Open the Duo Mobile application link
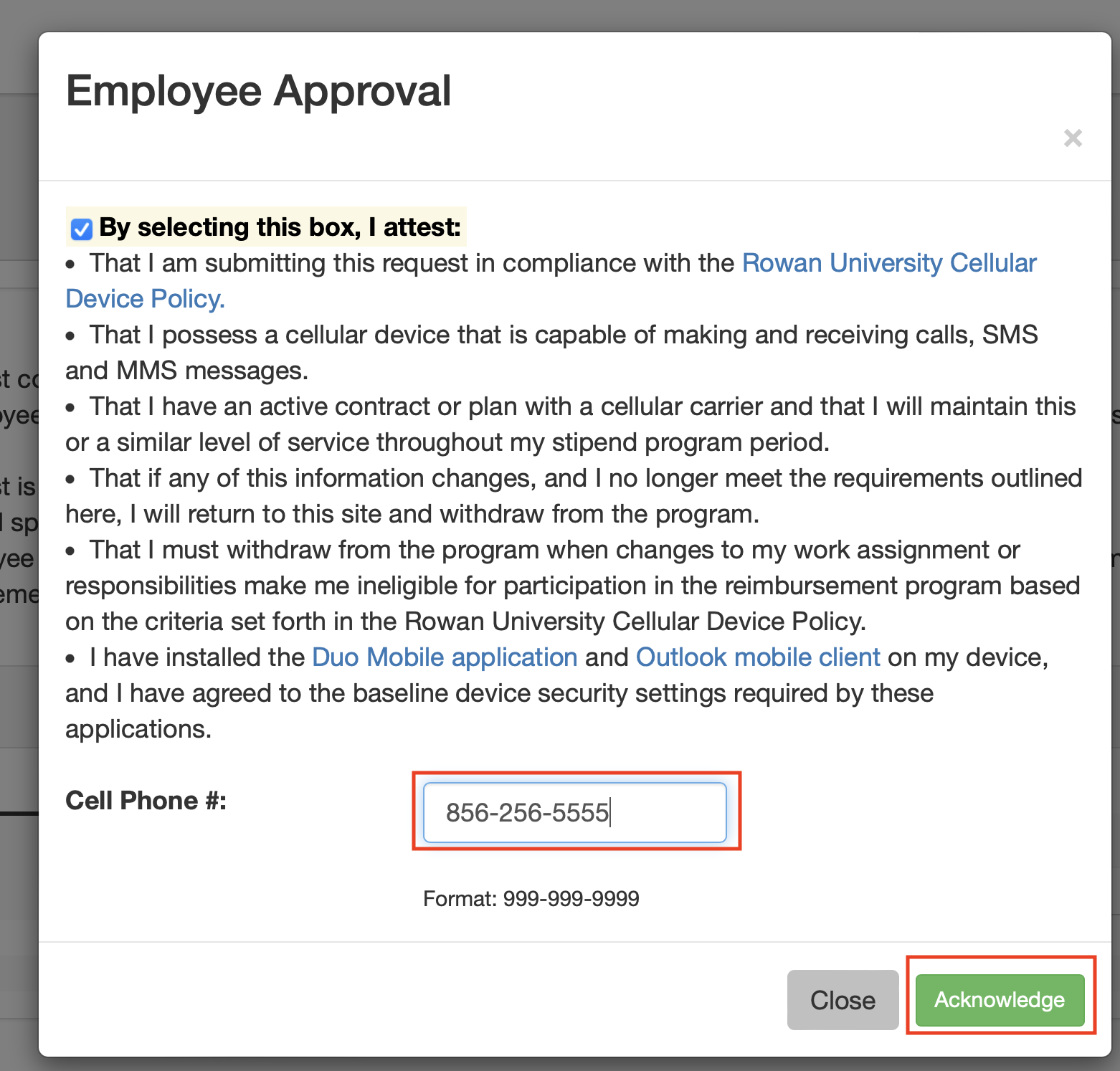The image size is (1120, 1071). 445,657
